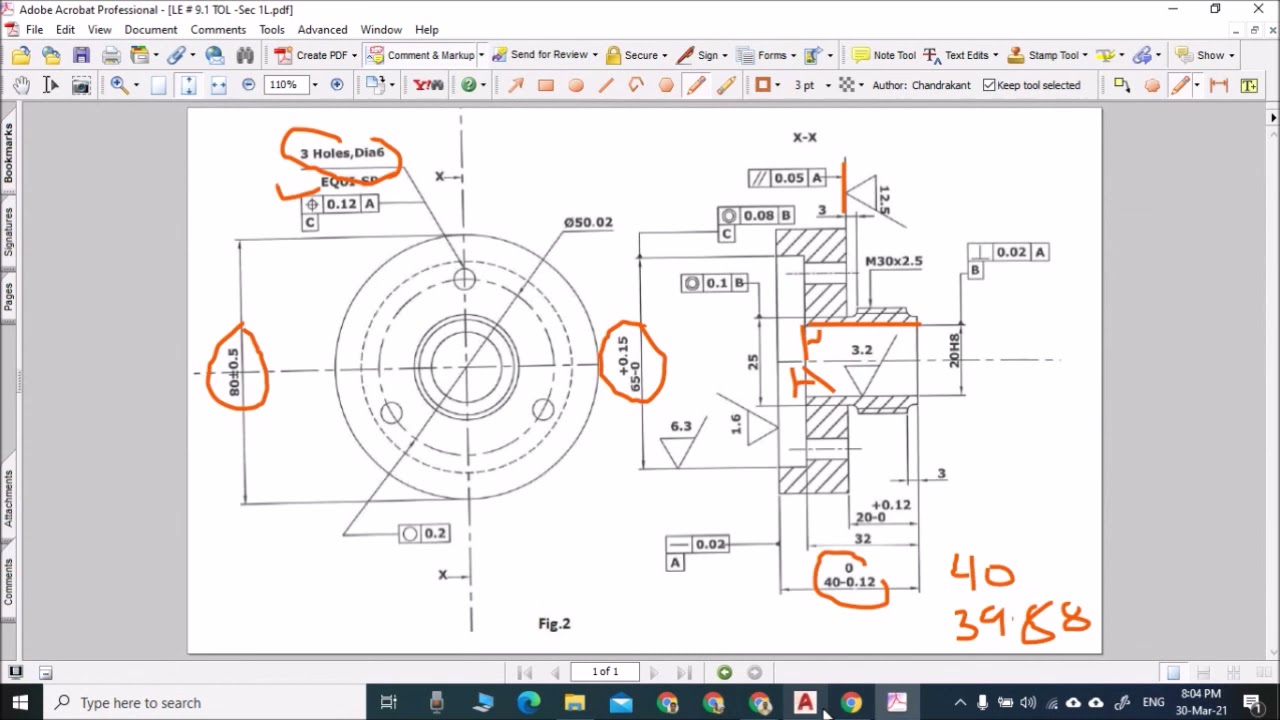Select the Arrow drawing tool
This screenshot has height=720, width=1280.
[x=516, y=85]
